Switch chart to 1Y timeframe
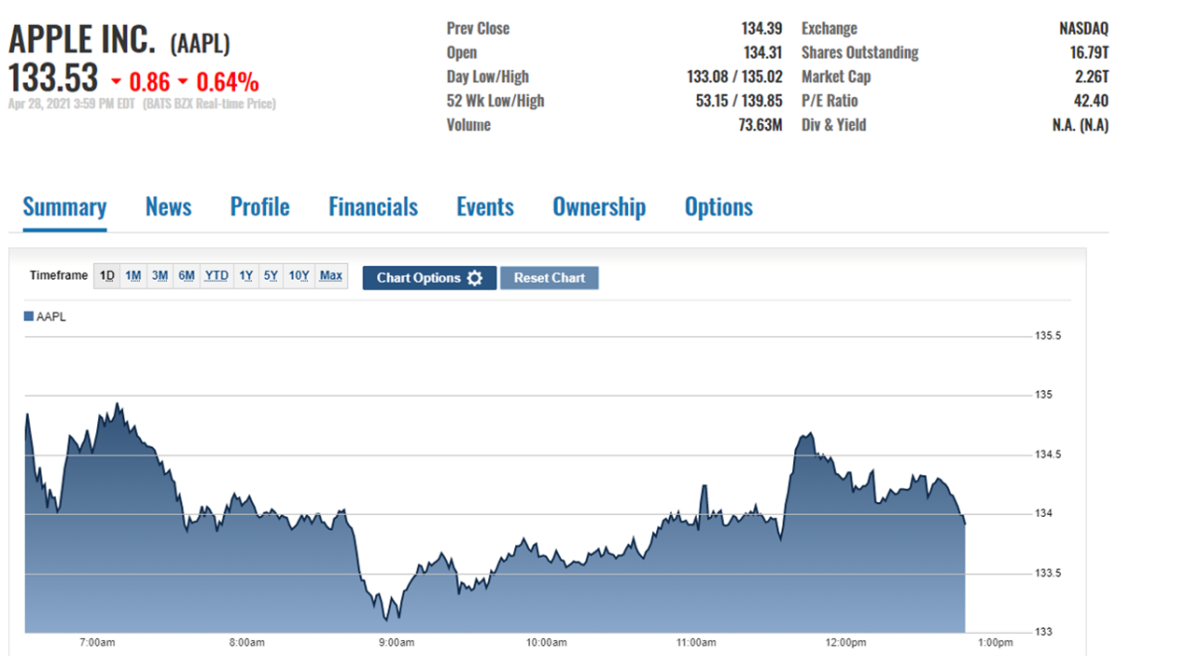1200x656 pixels. pos(246,276)
